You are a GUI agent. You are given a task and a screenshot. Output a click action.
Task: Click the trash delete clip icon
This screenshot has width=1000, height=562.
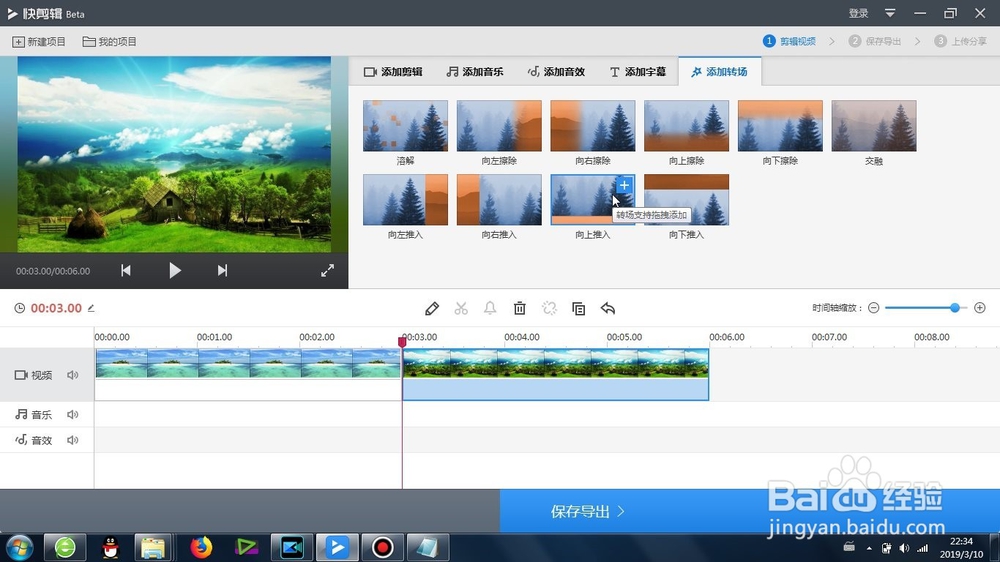click(520, 309)
